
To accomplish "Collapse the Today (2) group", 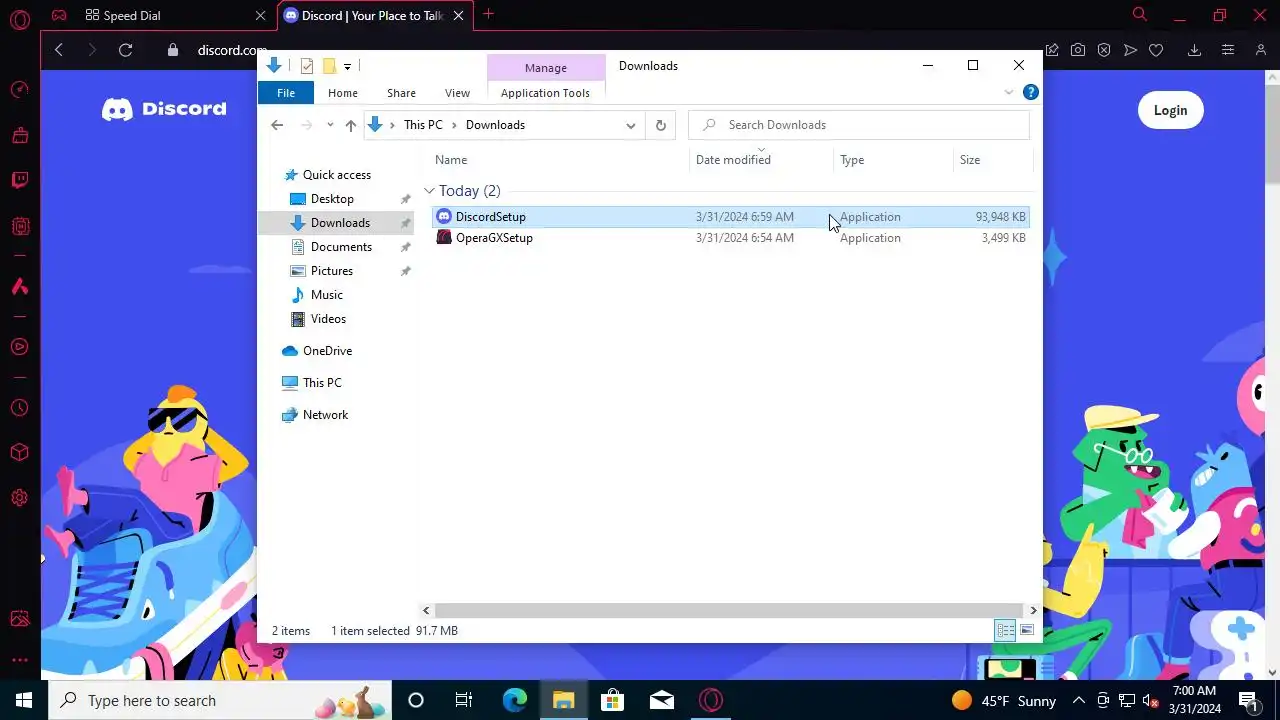I will (x=429, y=191).
